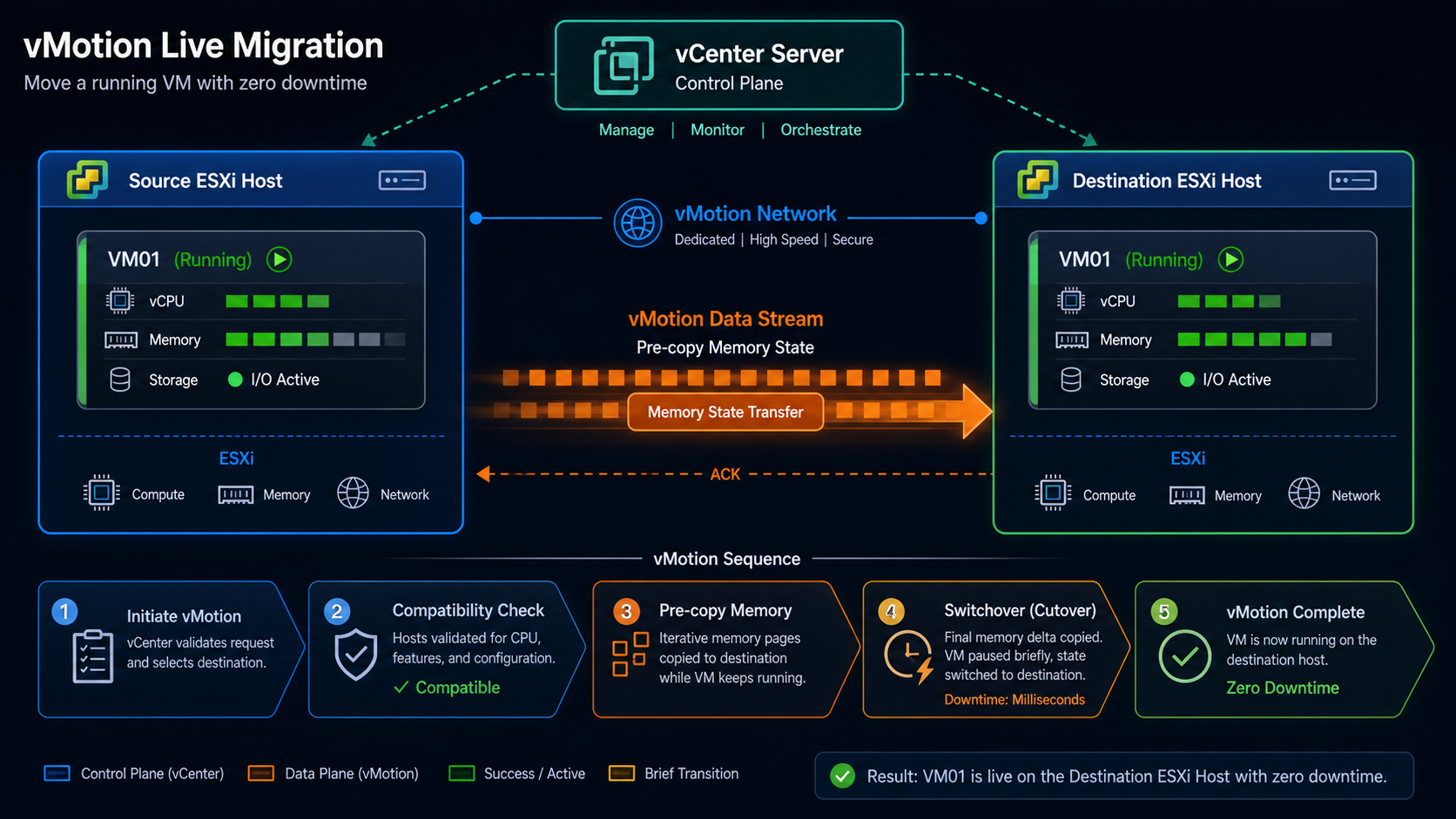Viewport: 1456px width, 819px height.
Task: Click the server rack icon on Source ESXi Host
Action: (x=402, y=180)
